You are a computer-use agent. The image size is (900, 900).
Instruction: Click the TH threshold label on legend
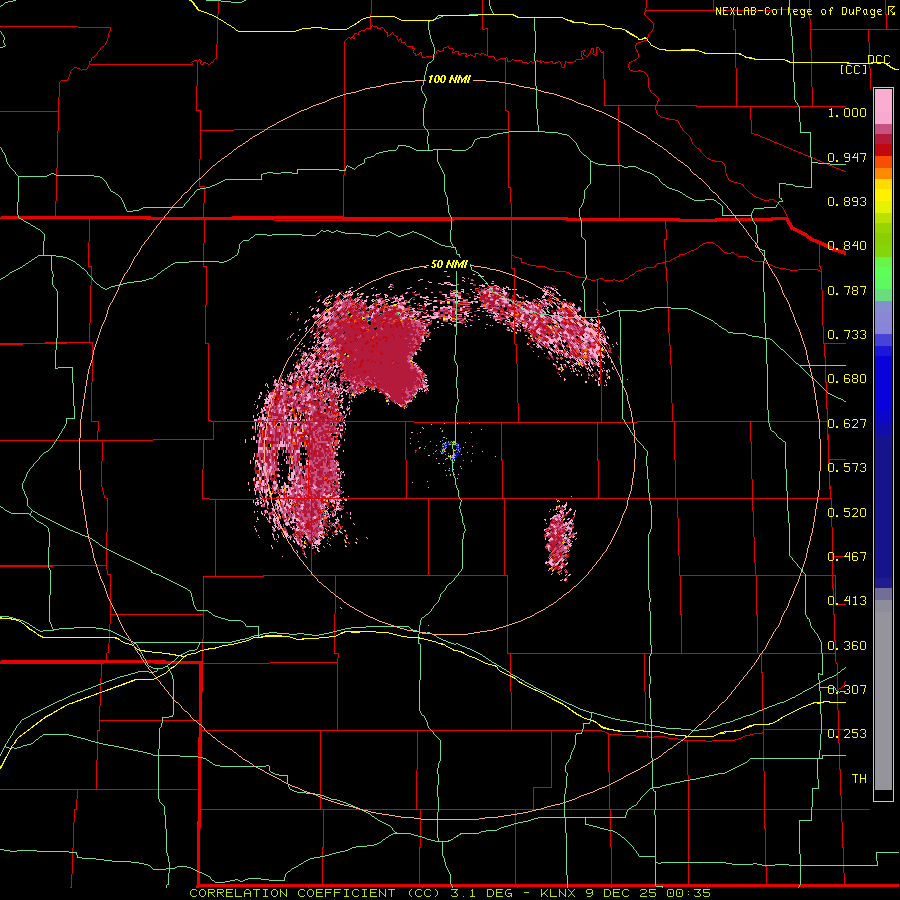pos(859,779)
